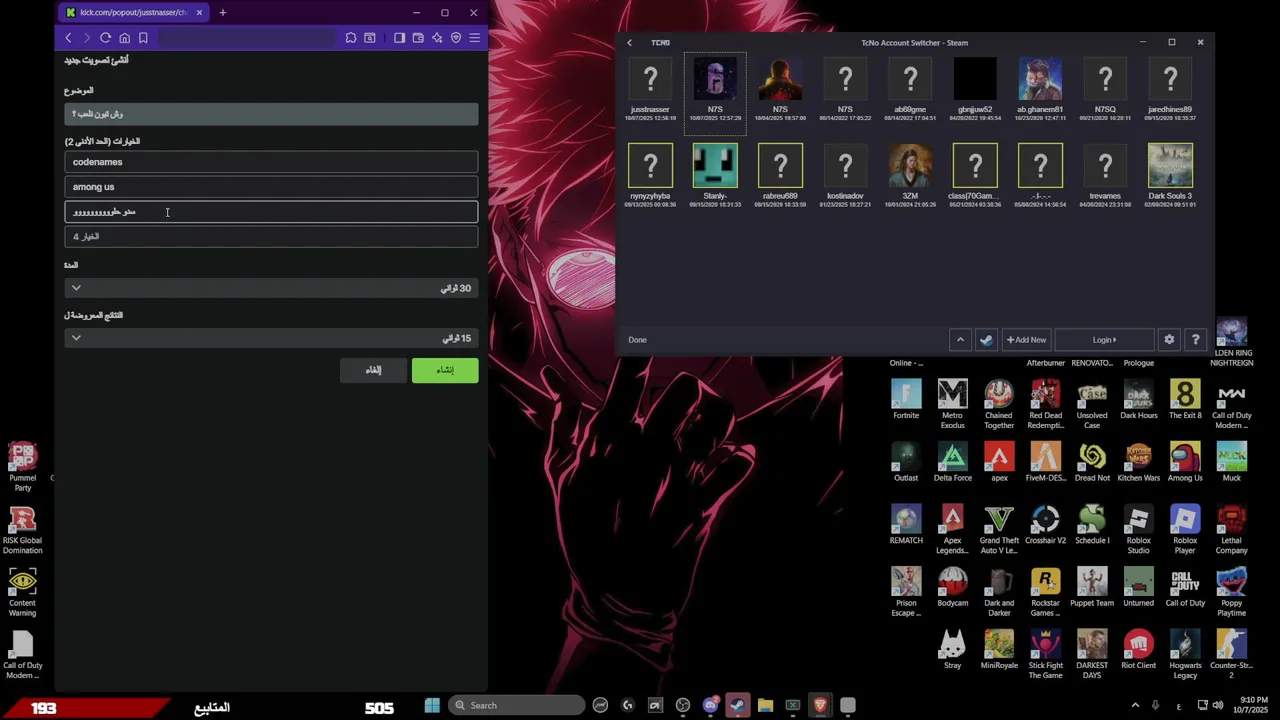Open Riot Client desktop shortcut
The image size is (1280, 720).
(1138, 650)
